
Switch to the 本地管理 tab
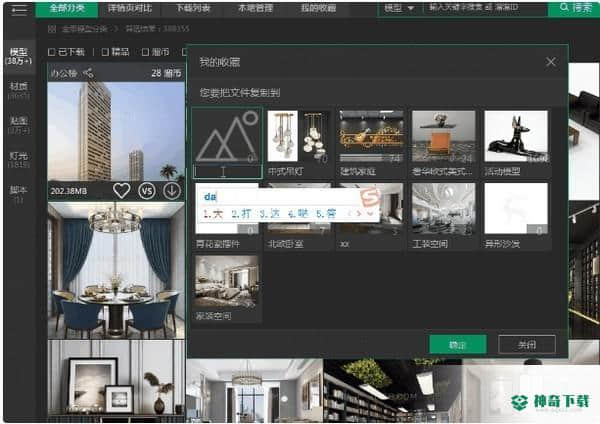pos(256,8)
